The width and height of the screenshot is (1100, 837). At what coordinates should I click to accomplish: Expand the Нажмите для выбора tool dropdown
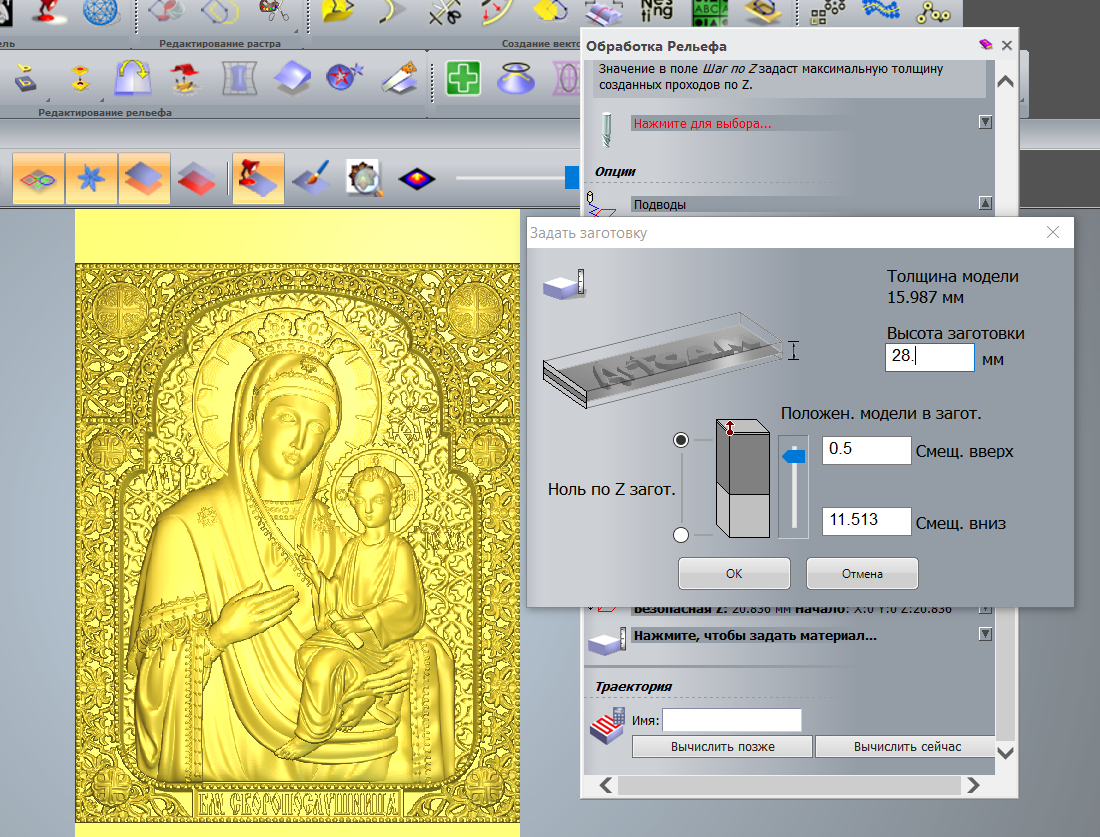tap(986, 122)
